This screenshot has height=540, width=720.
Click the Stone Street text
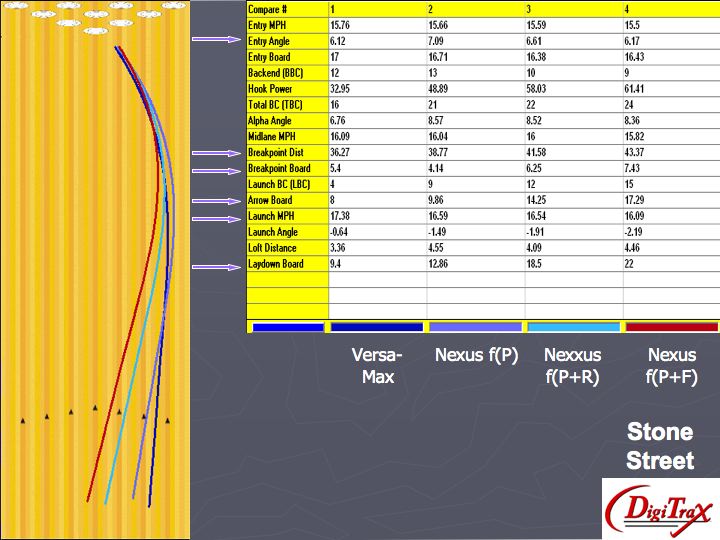pos(659,446)
